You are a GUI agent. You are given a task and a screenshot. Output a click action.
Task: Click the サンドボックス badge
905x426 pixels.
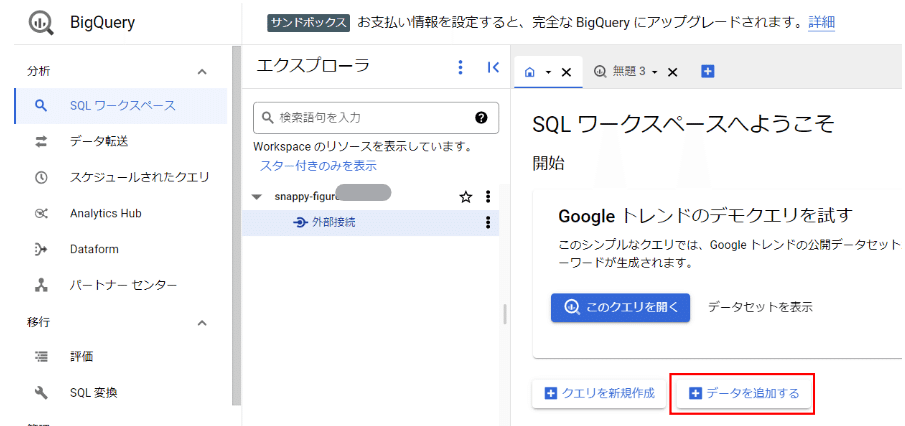click(309, 23)
